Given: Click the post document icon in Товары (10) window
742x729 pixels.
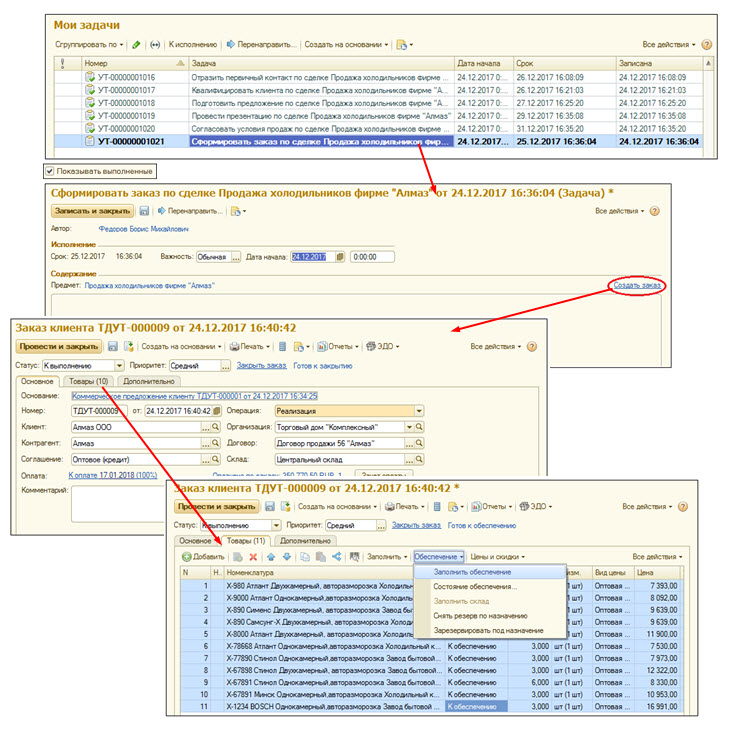Looking at the screenshot, I should pyautogui.click(x=129, y=346).
